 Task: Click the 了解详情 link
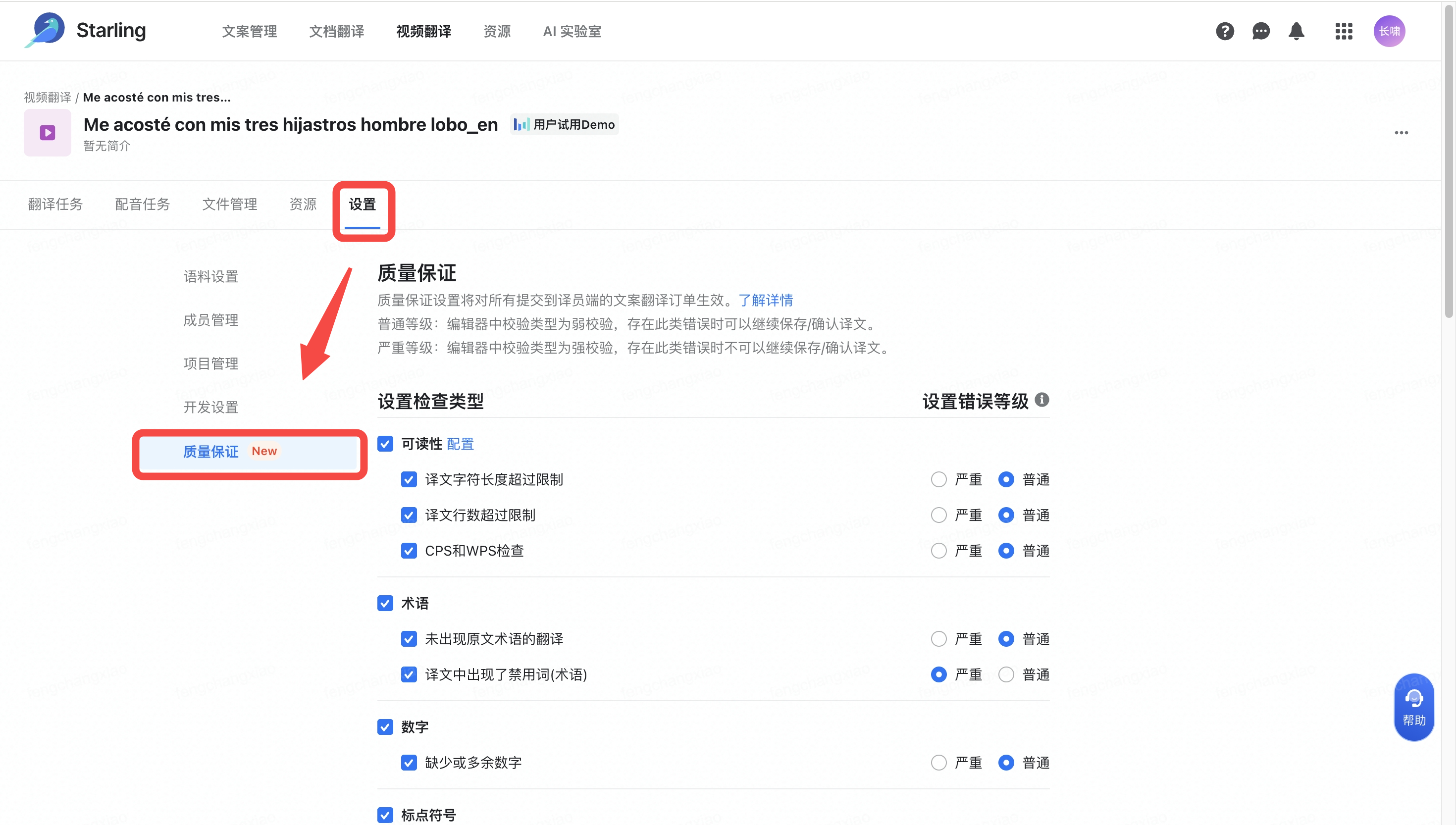[766, 300]
